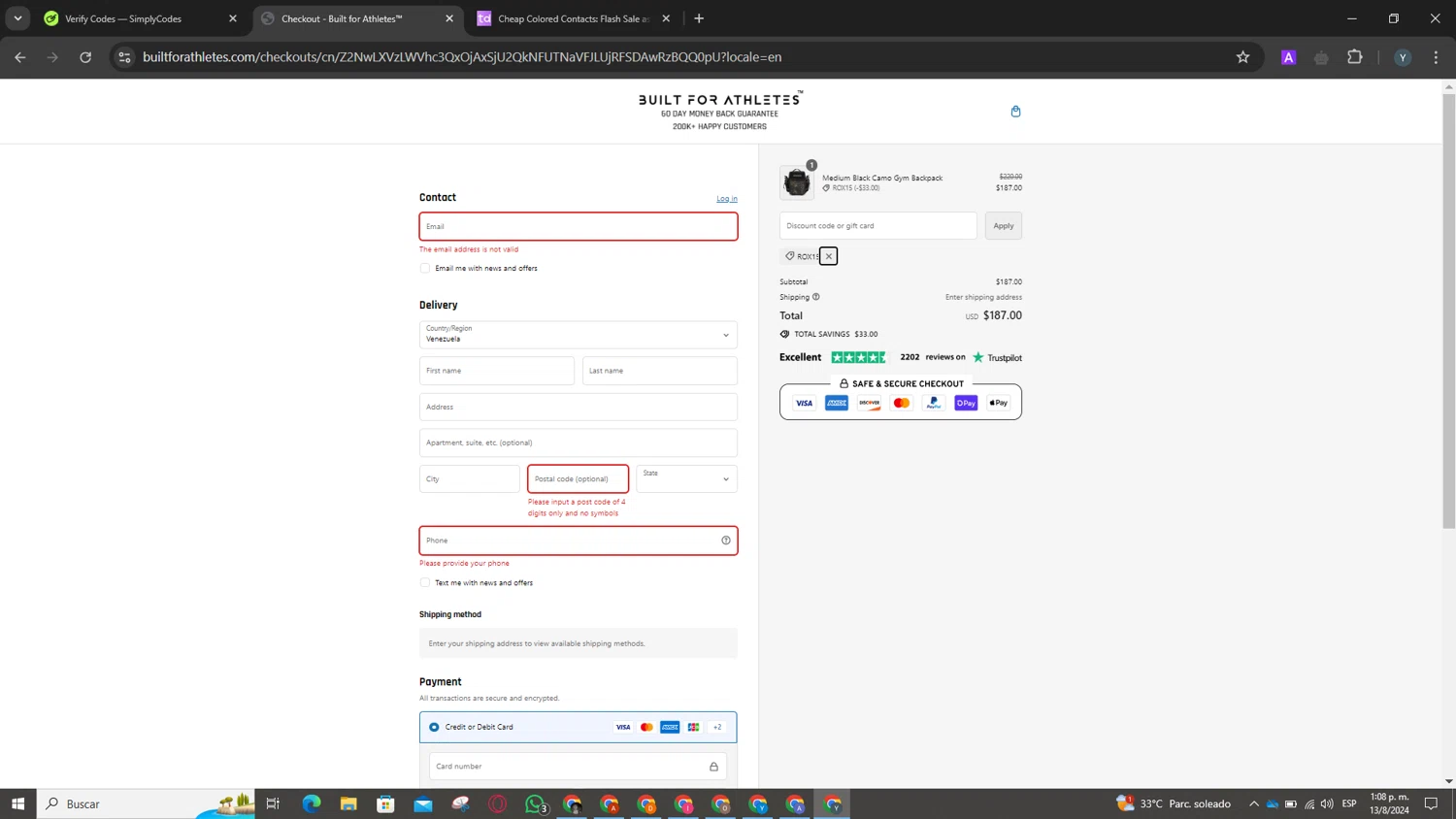
Task: Click the Built for Athletes logo
Action: pos(720,99)
